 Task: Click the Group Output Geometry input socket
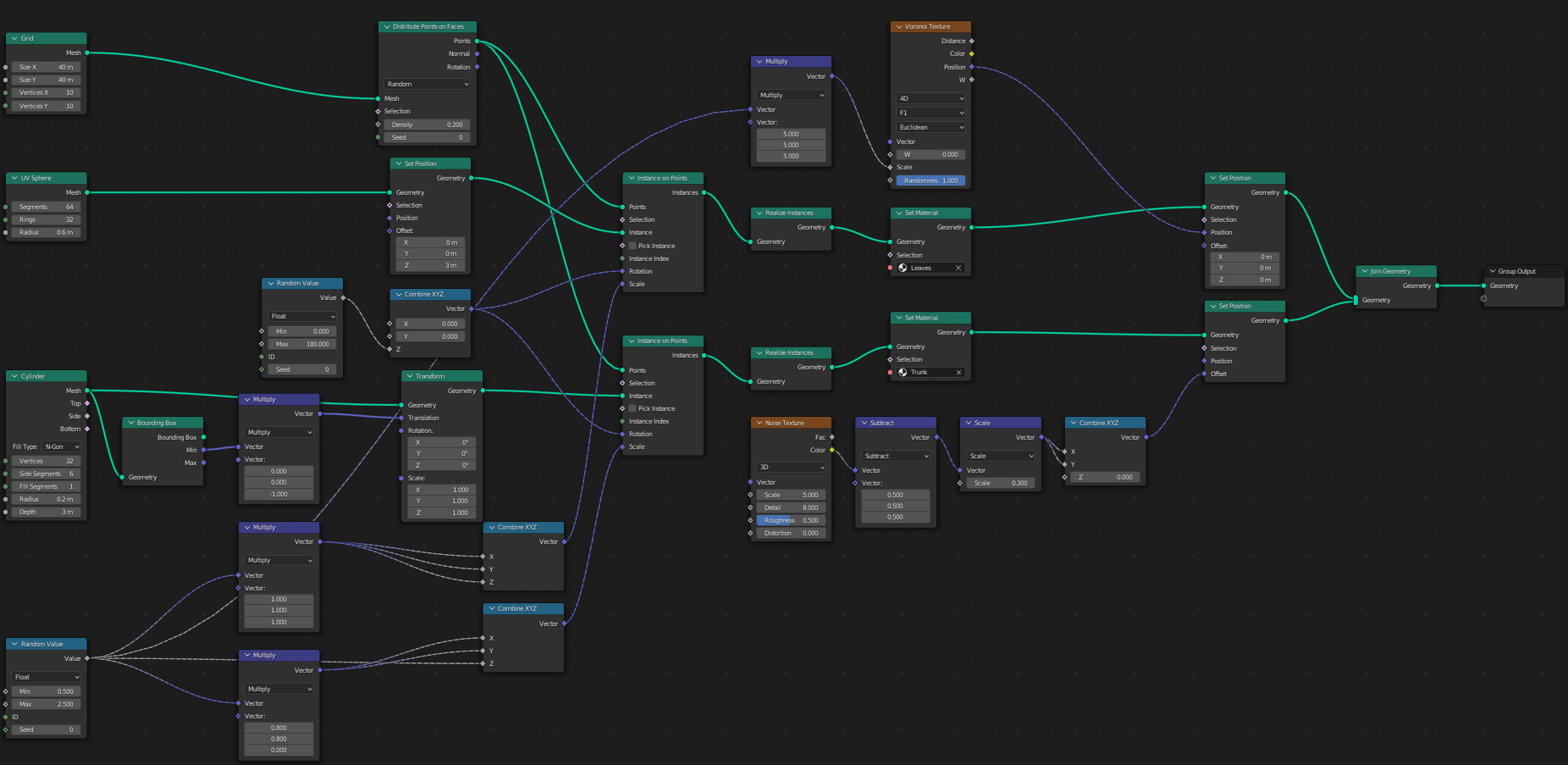tap(1483, 285)
